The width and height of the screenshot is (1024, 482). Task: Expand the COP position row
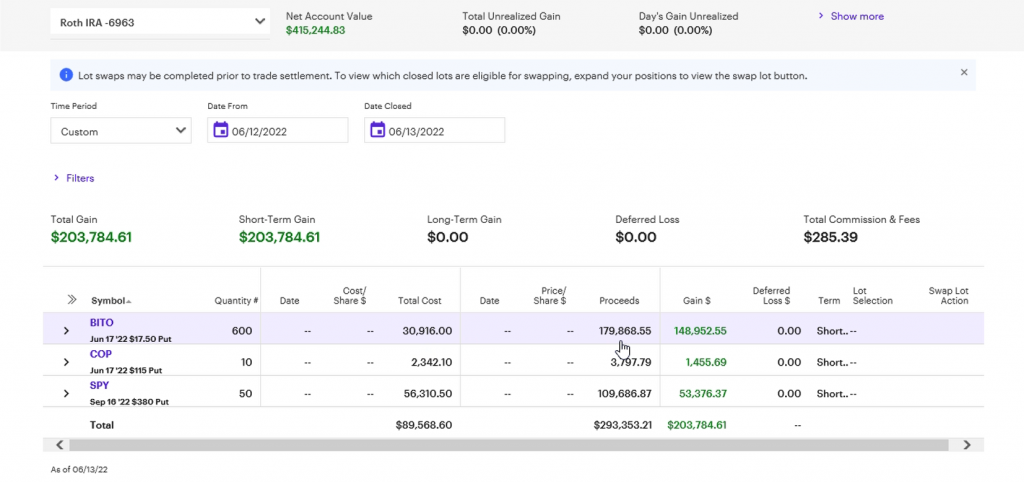click(67, 362)
